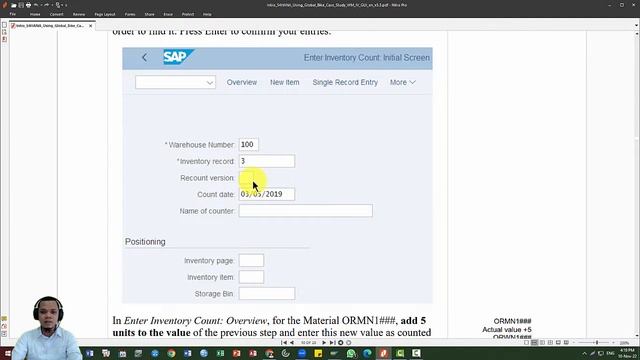Select facing pages view icon
The width and height of the screenshot is (640, 360).
(x=542, y=343)
